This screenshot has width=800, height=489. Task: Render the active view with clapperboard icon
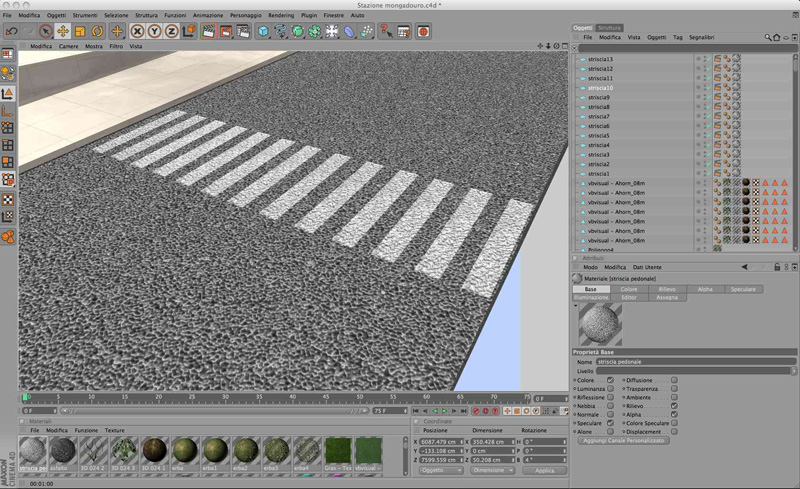click(208, 32)
